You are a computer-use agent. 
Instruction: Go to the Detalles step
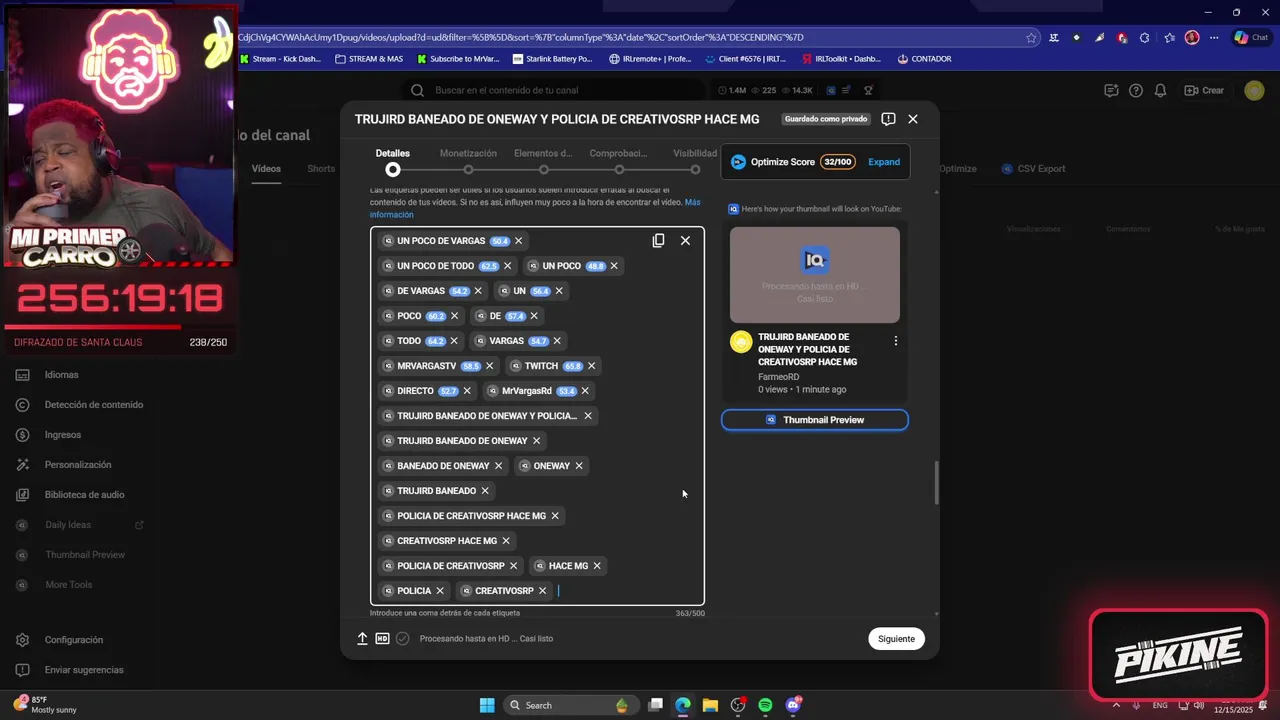click(393, 161)
